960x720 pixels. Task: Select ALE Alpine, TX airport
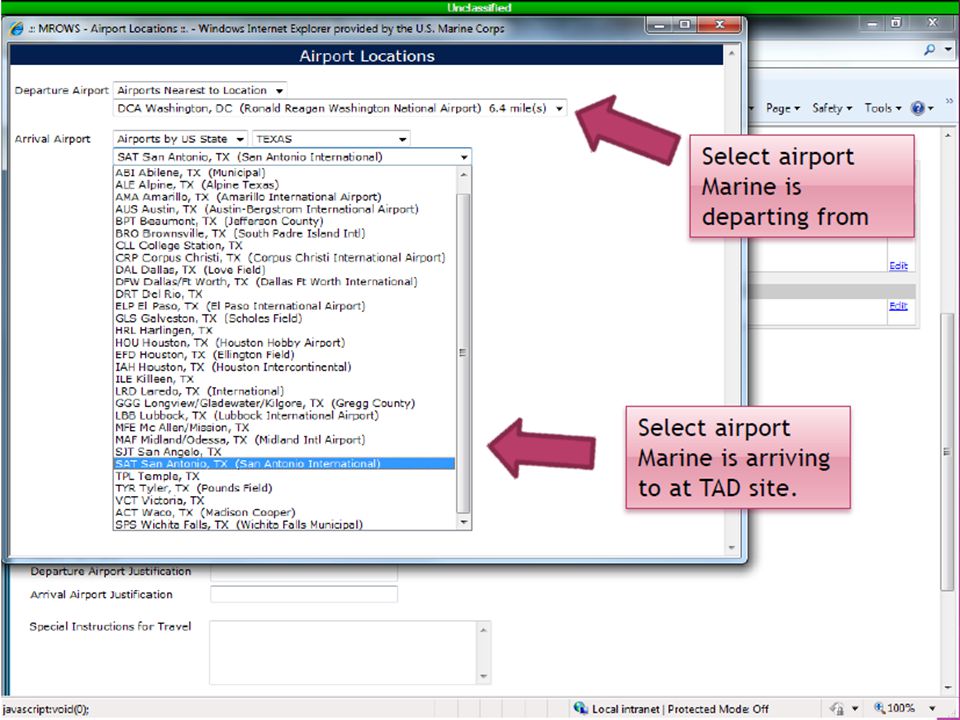point(285,185)
